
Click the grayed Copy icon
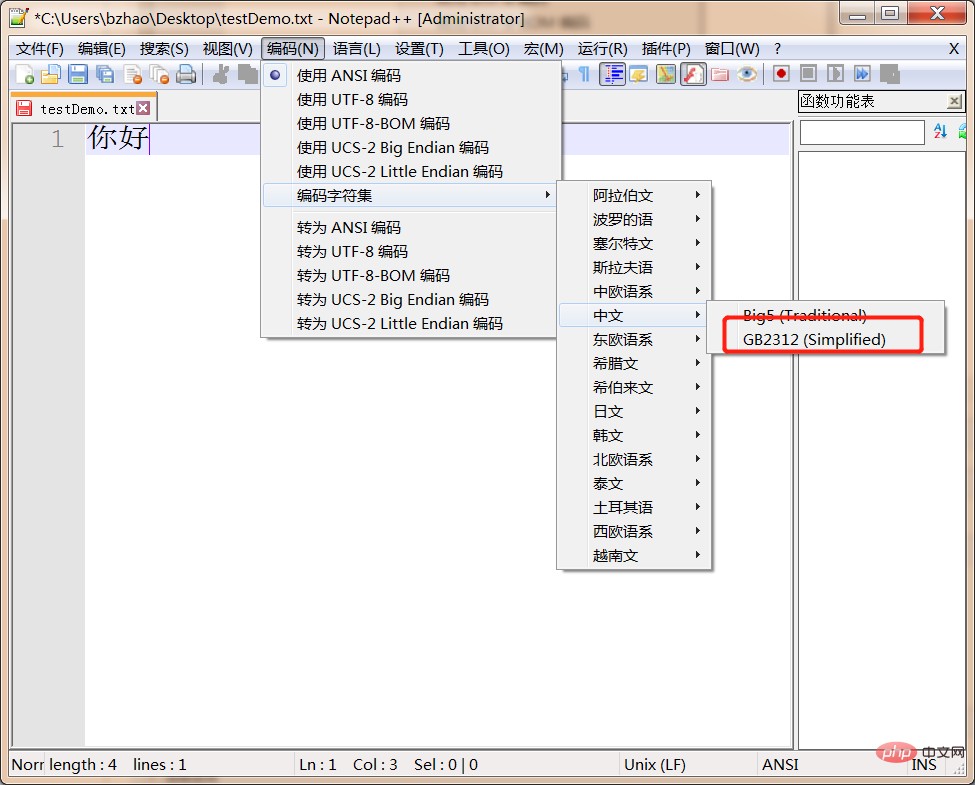248,75
